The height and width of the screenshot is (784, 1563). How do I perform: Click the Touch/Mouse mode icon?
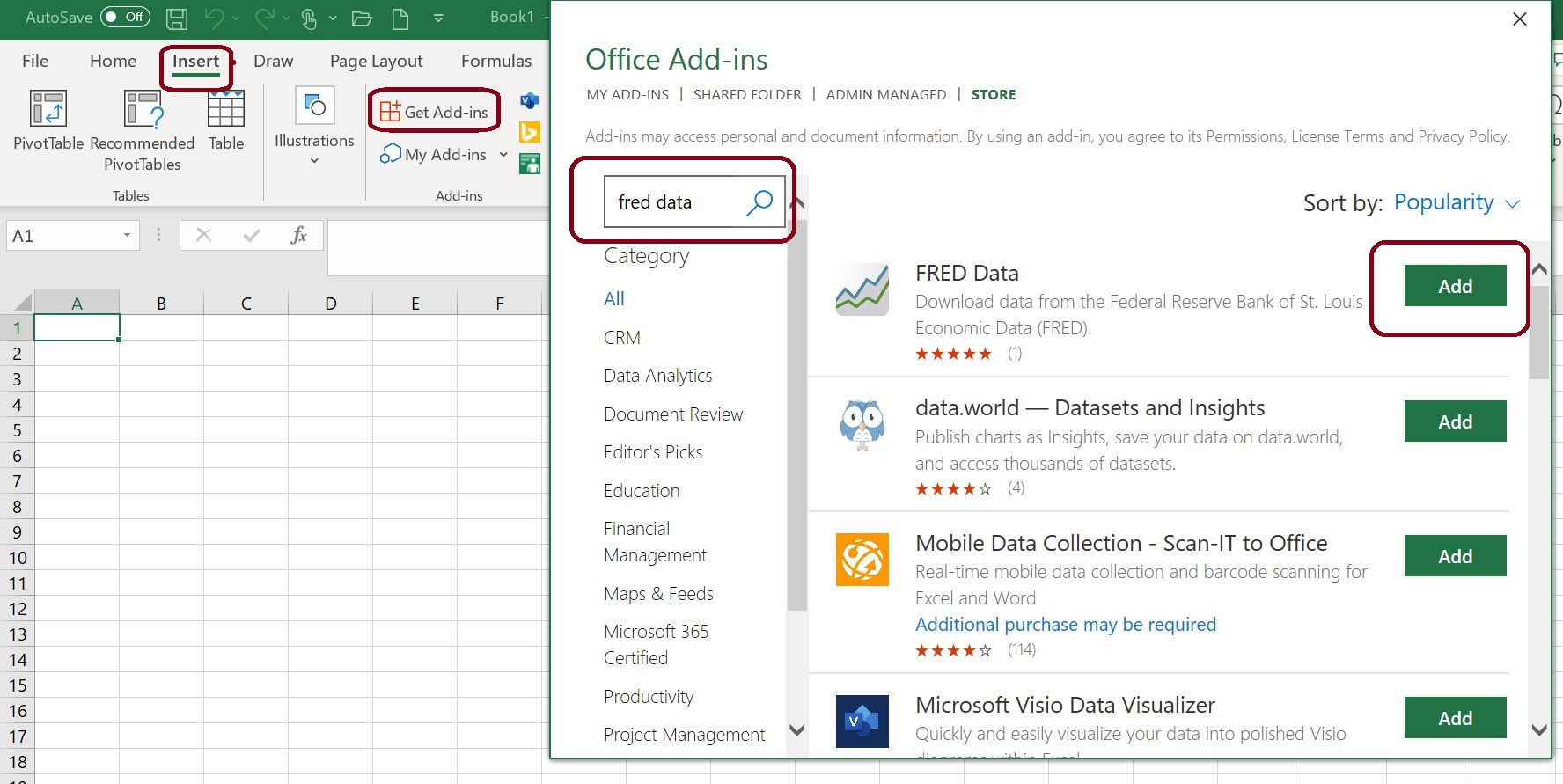click(309, 18)
